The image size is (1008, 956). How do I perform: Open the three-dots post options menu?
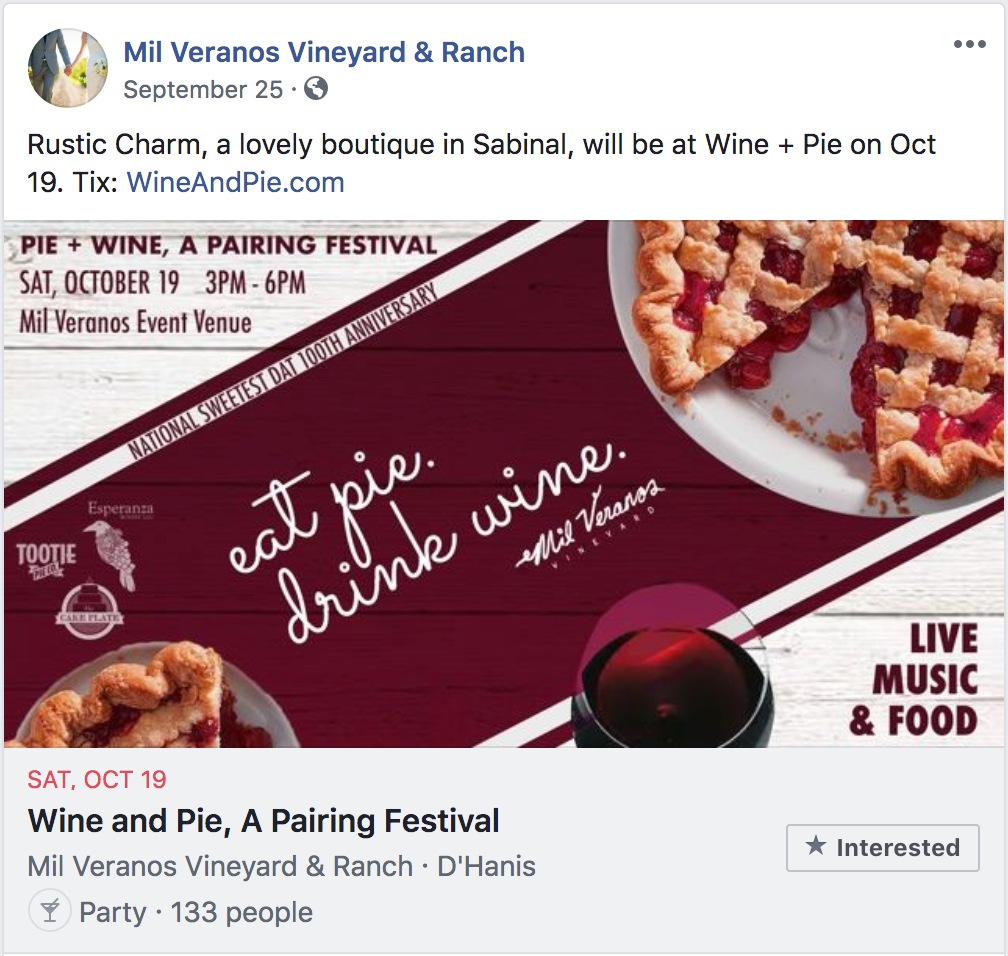click(969, 44)
